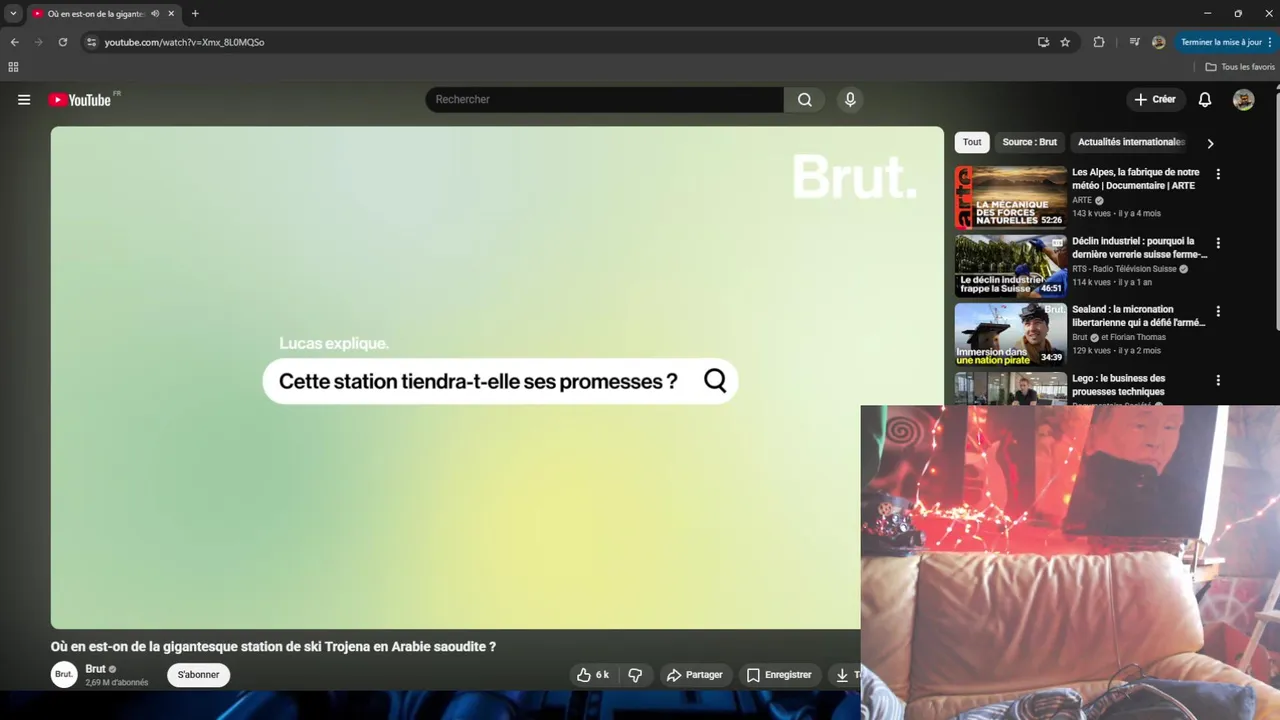Image resolution: width=1280 pixels, height=720 pixels.
Task: Open the YouTube account avatar menu
Action: [x=1243, y=100]
